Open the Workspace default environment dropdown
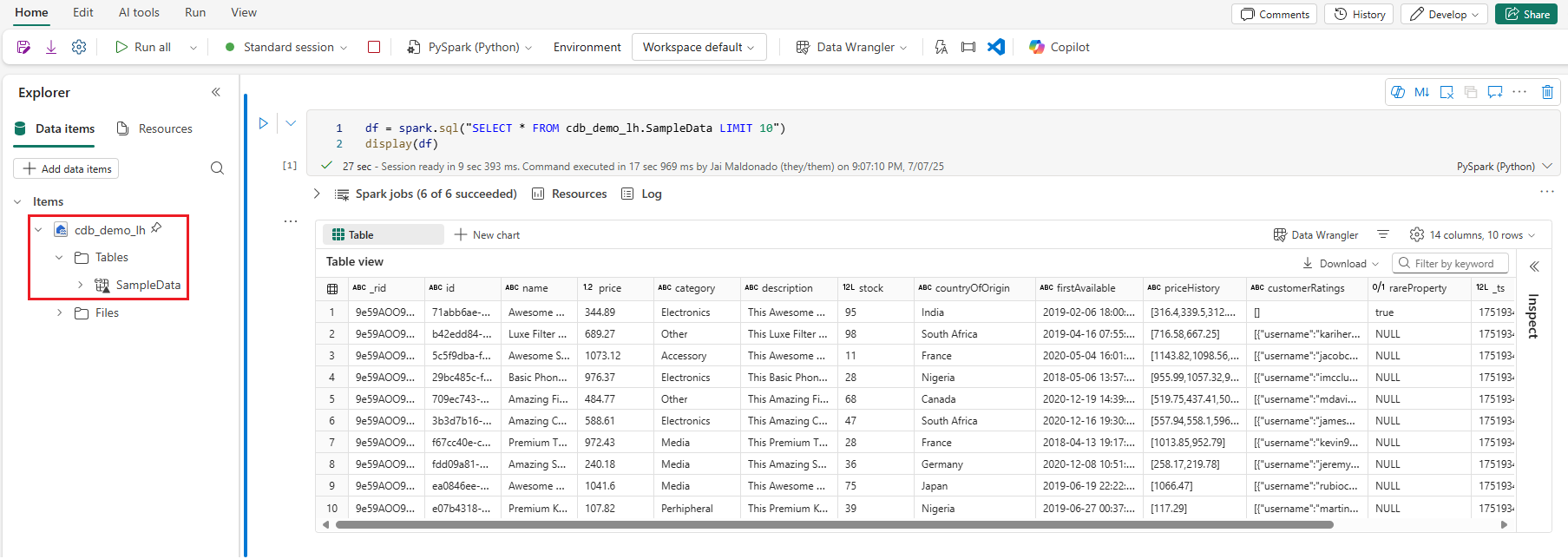The image size is (1568, 559). click(699, 47)
